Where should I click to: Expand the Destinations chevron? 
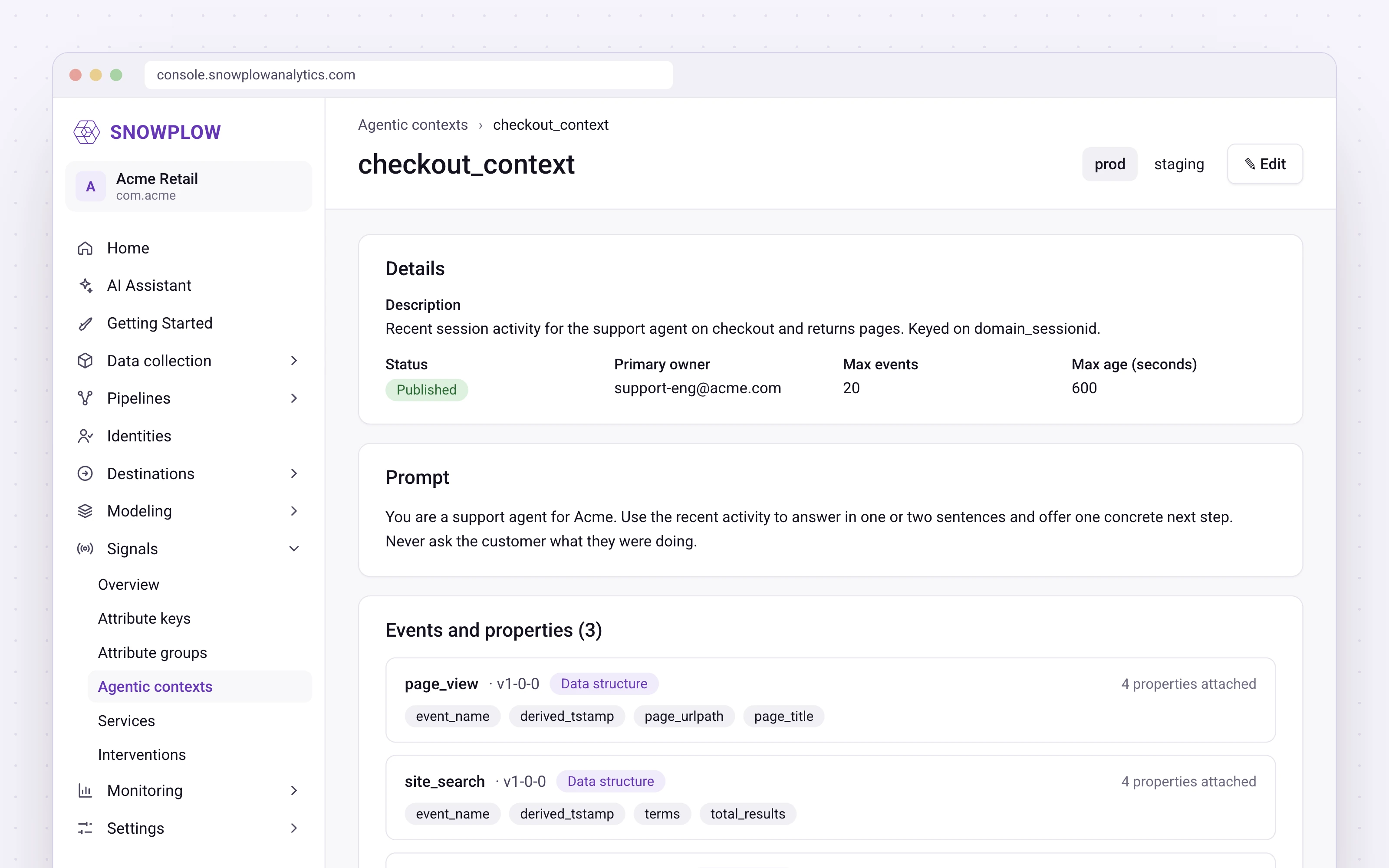point(294,473)
